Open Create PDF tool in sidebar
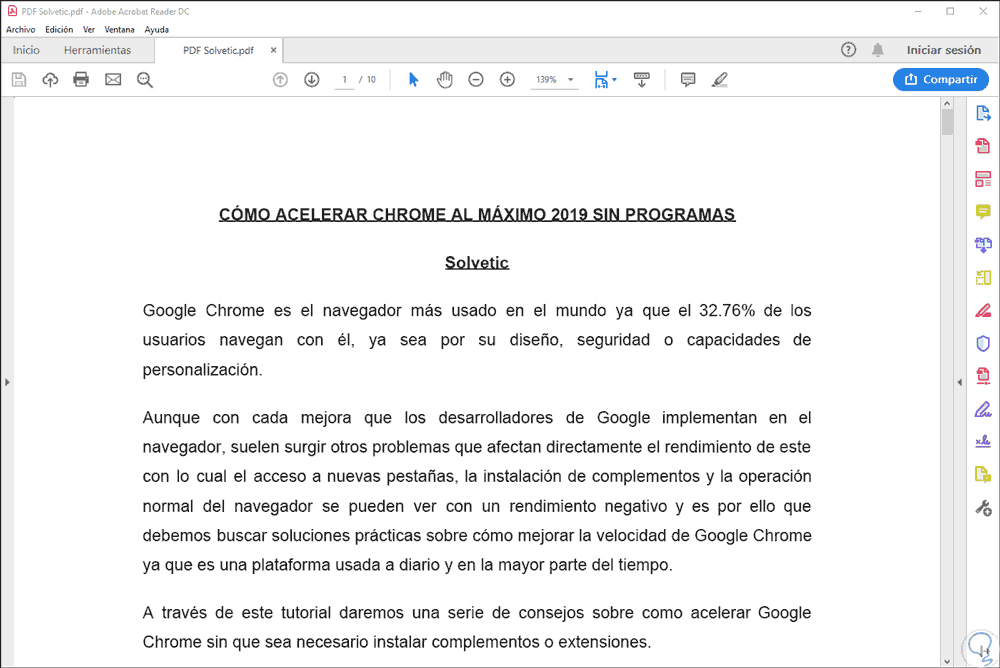 point(983,146)
